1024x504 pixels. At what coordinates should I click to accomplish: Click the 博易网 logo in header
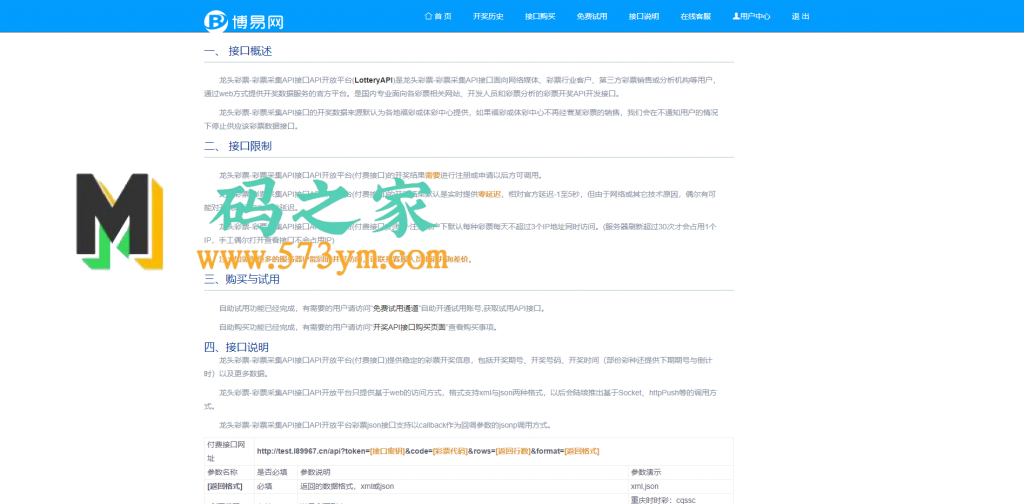click(243, 19)
